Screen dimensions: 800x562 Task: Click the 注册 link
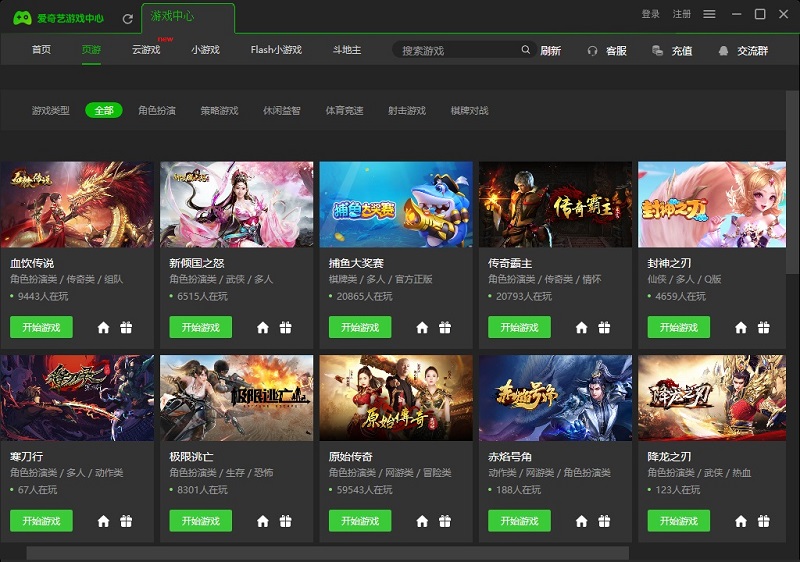682,14
